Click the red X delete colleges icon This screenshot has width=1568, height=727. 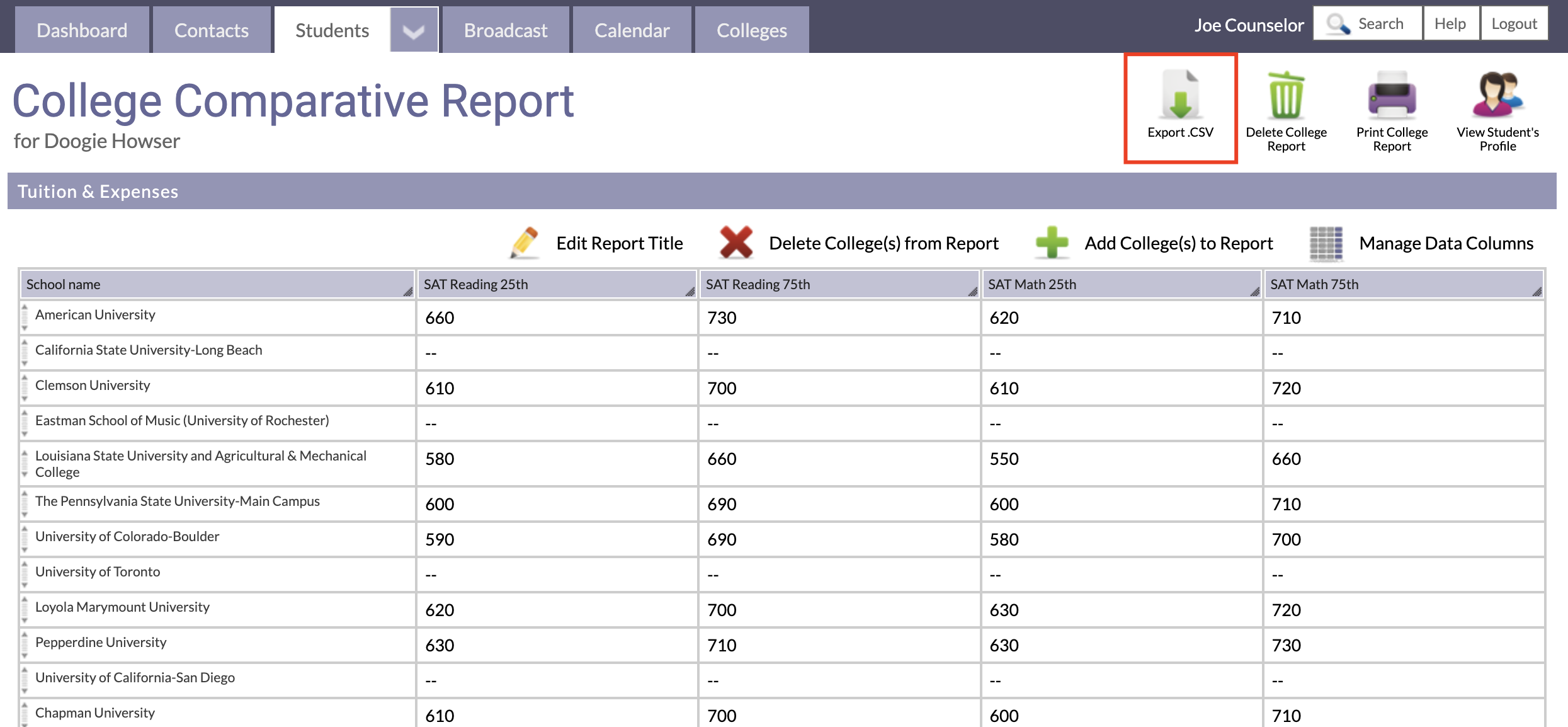pyautogui.click(x=736, y=243)
